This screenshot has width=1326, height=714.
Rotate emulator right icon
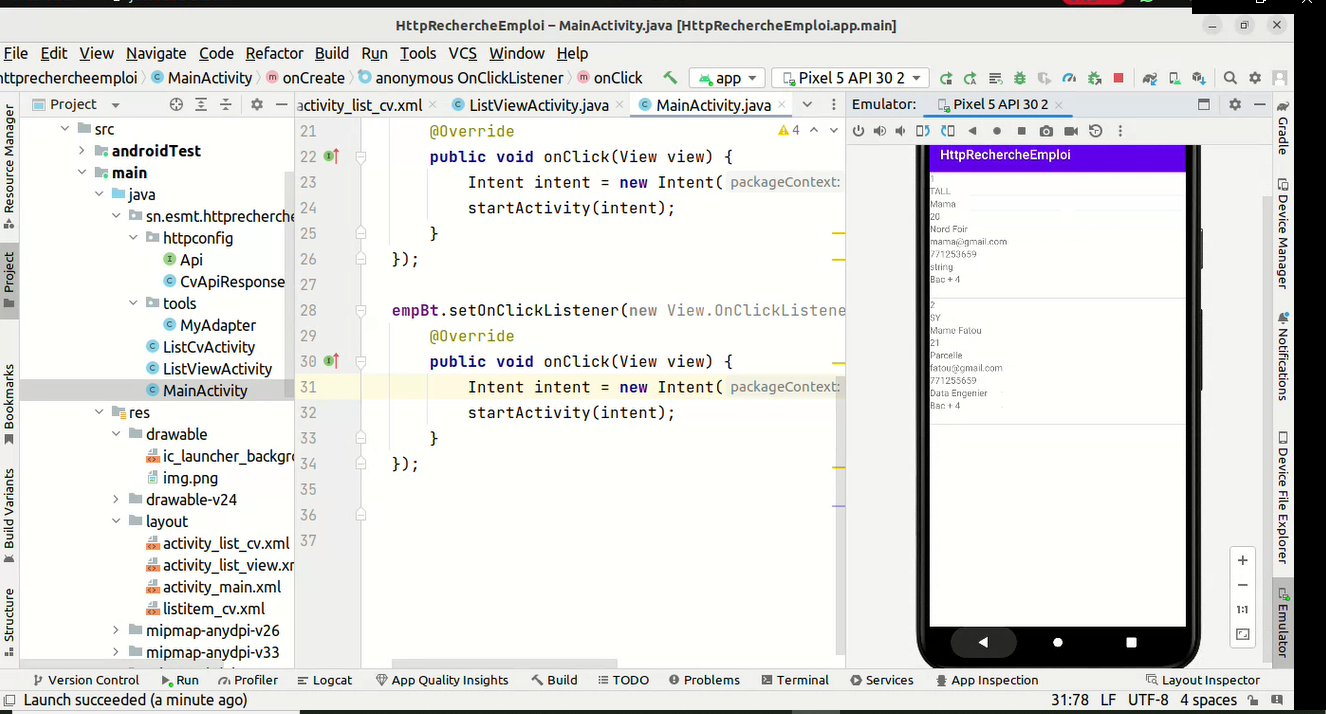[x=947, y=131]
